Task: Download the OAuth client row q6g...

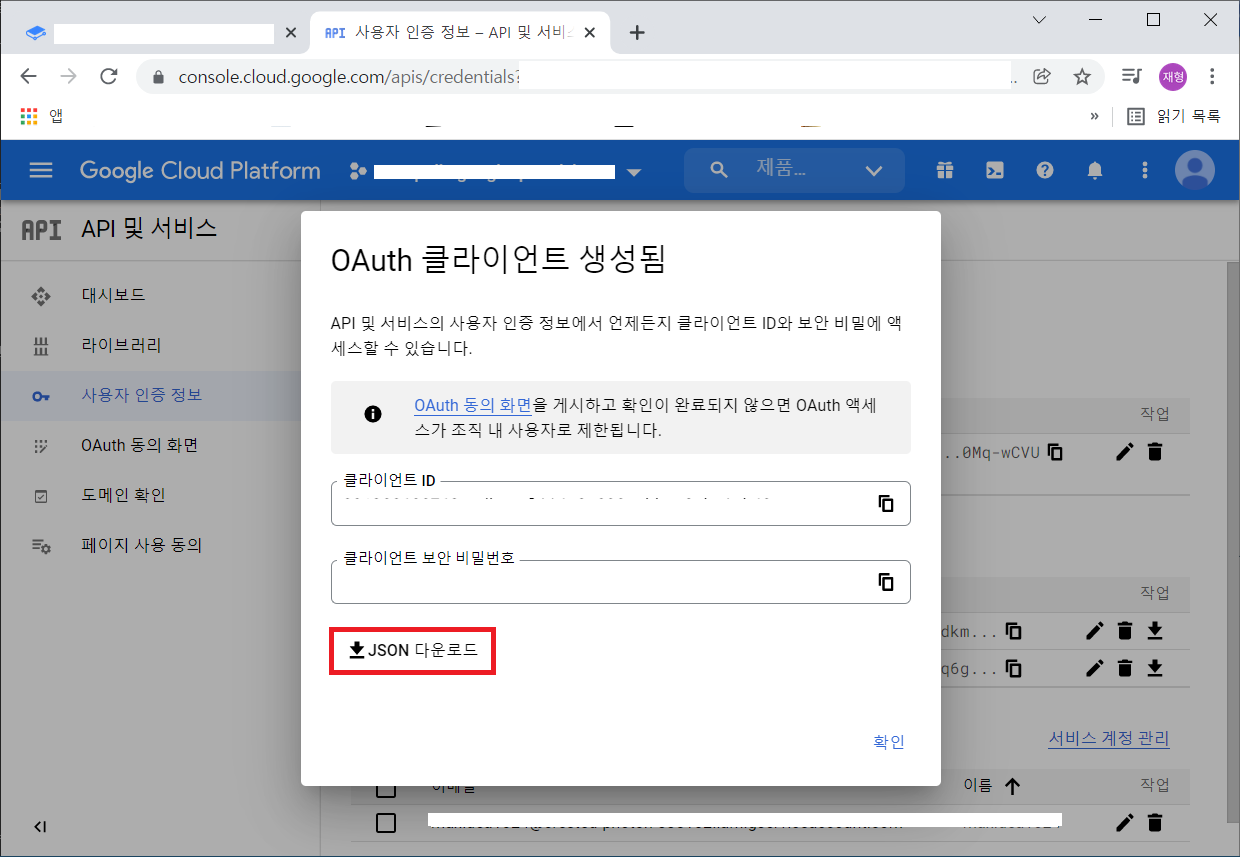Action: coord(1155,668)
